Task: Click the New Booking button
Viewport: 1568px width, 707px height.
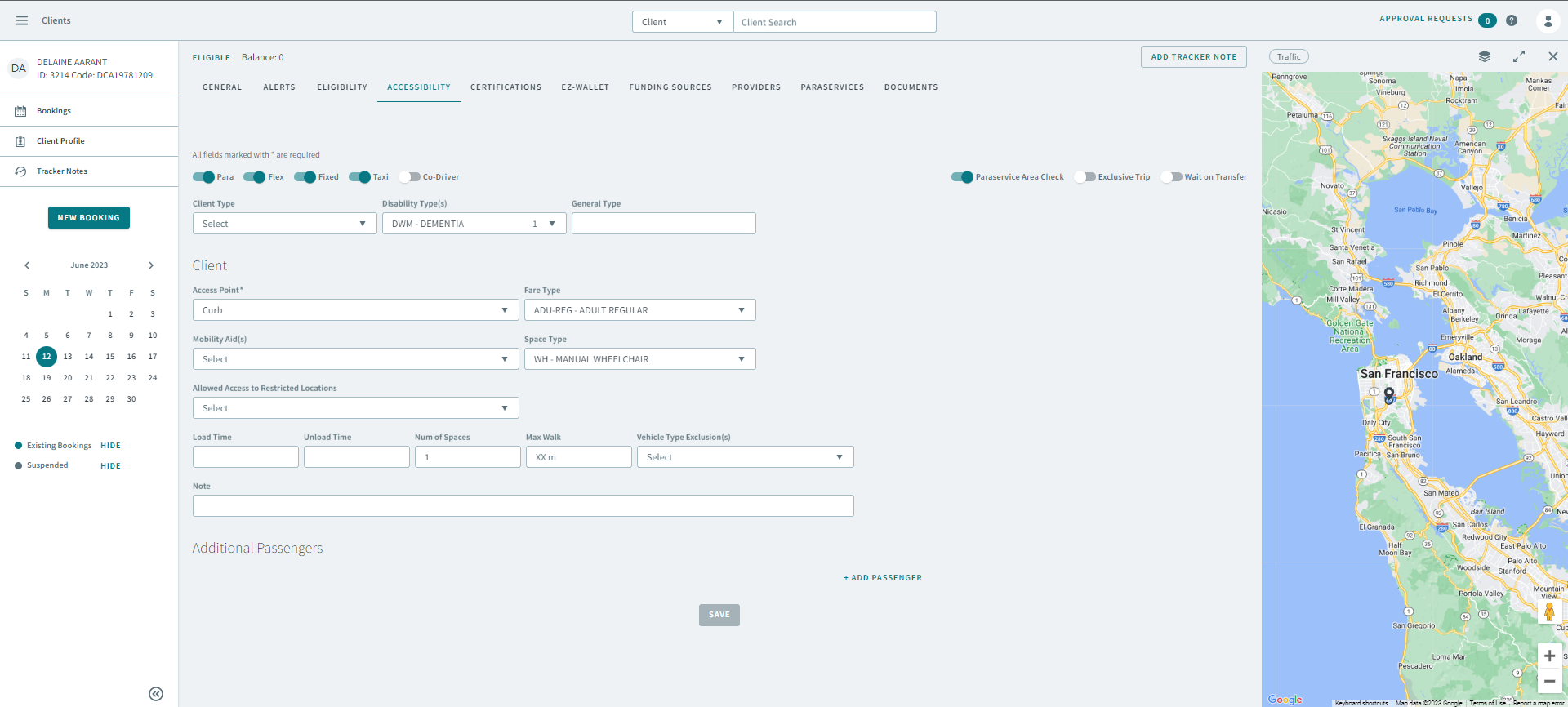Action: click(89, 218)
